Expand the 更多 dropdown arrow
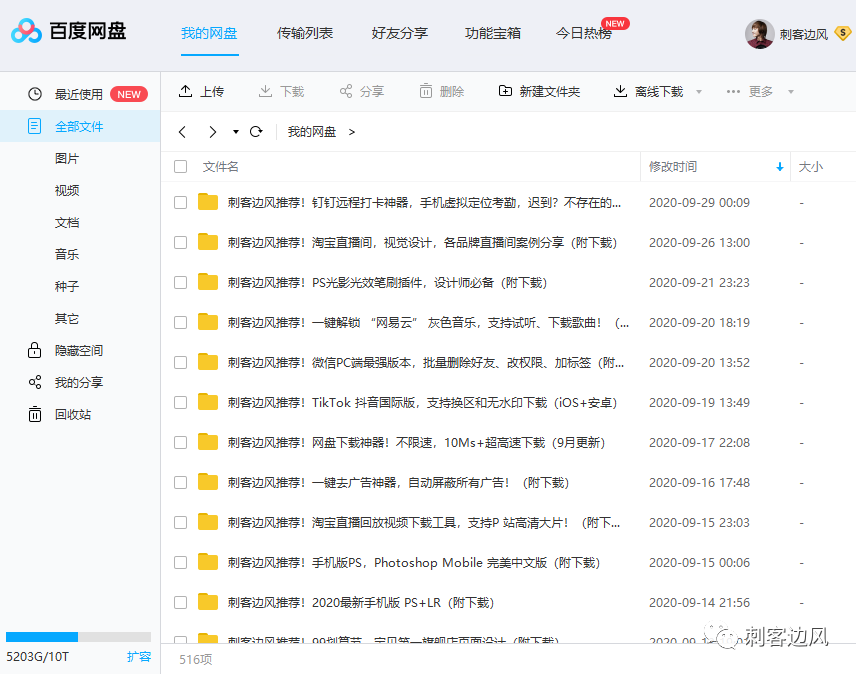This screenshot has height=674, width=856. pyautogui.click(x=790, y=92)
